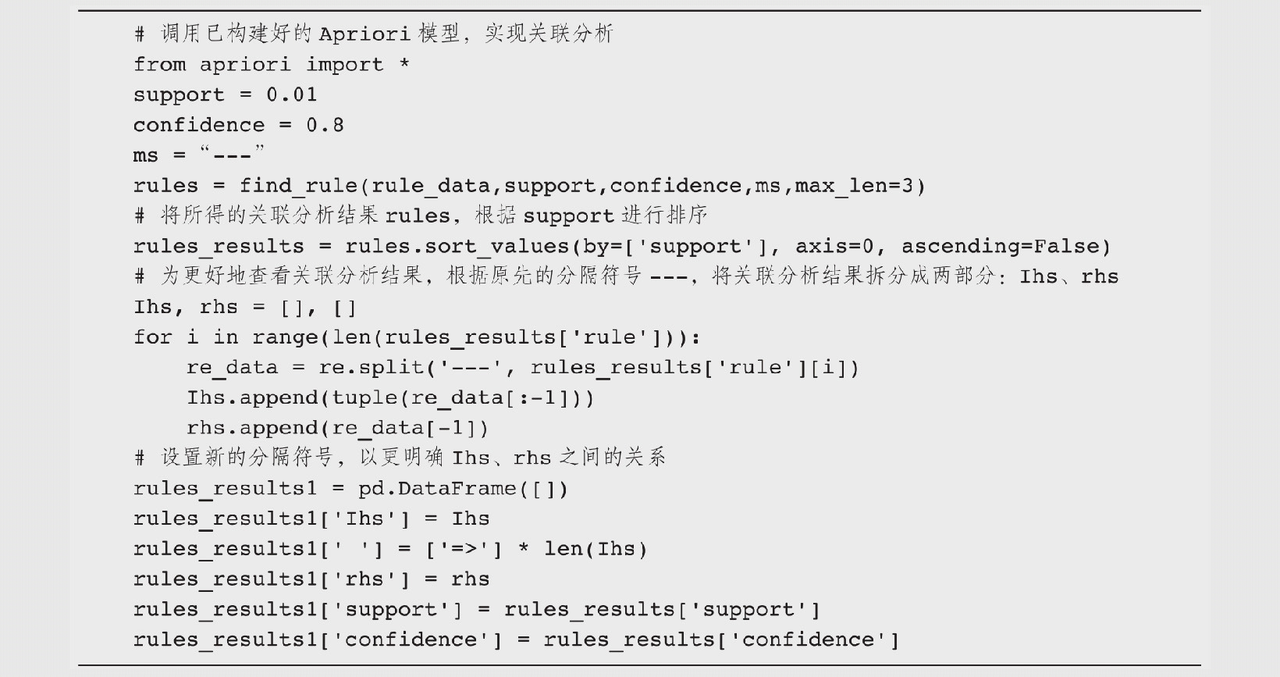Click the Ihs.append(tuple(...)) line
This screenshot has width=1280, height=677.
(x=390, y=398)
